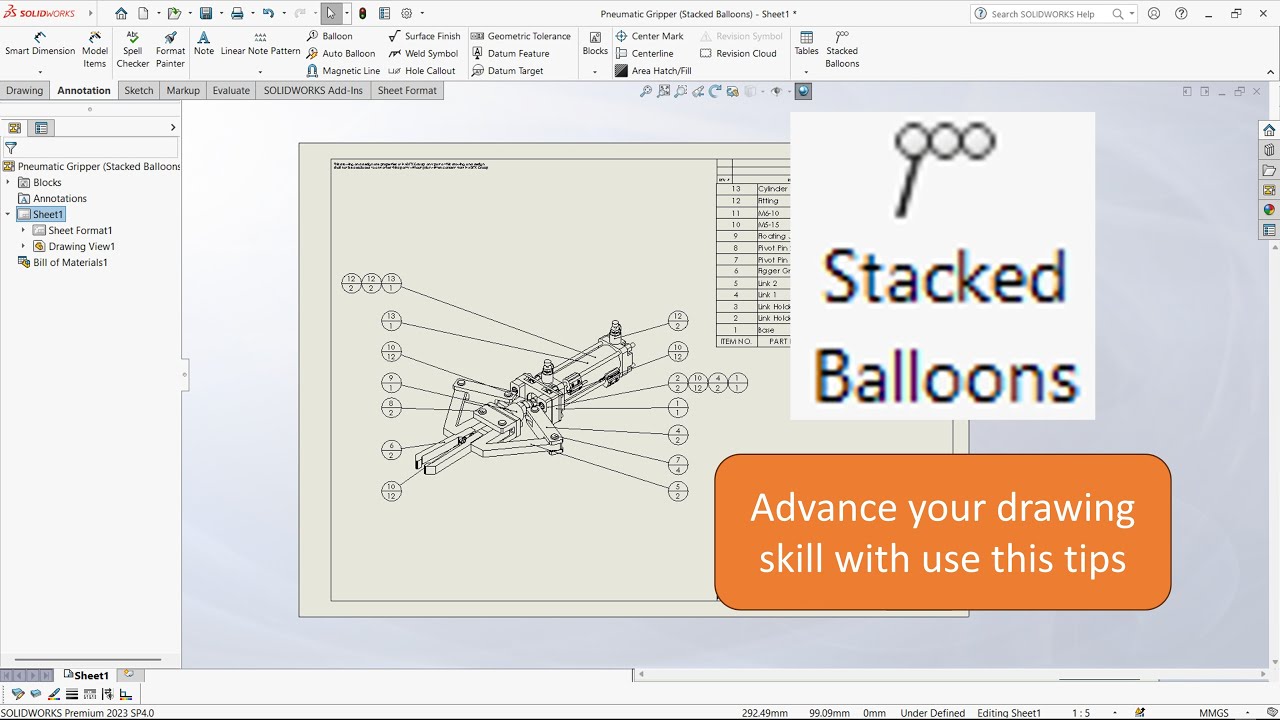The height and width of the screenshot is (720, 1280).
Task: Click the feature tree filter icon
Action: click(x=11, y=147)
